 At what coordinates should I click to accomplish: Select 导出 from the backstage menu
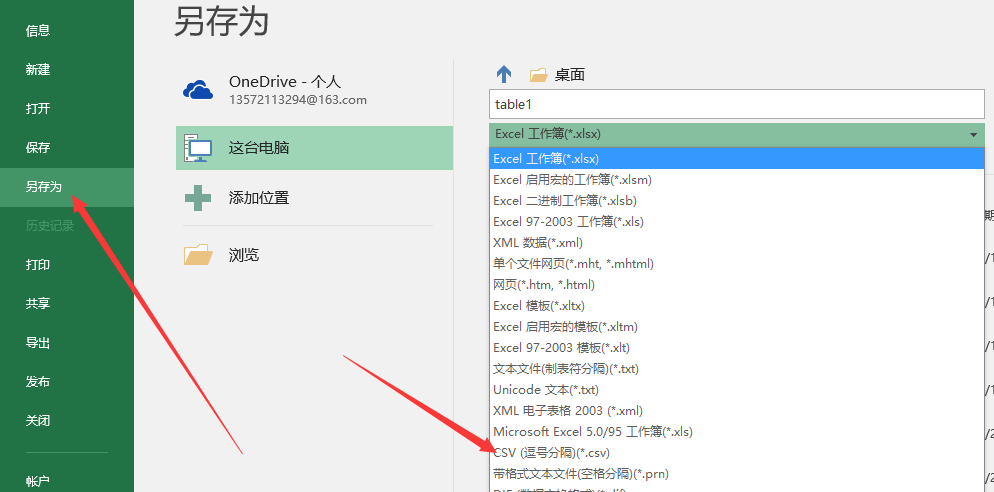click(38, 343)
